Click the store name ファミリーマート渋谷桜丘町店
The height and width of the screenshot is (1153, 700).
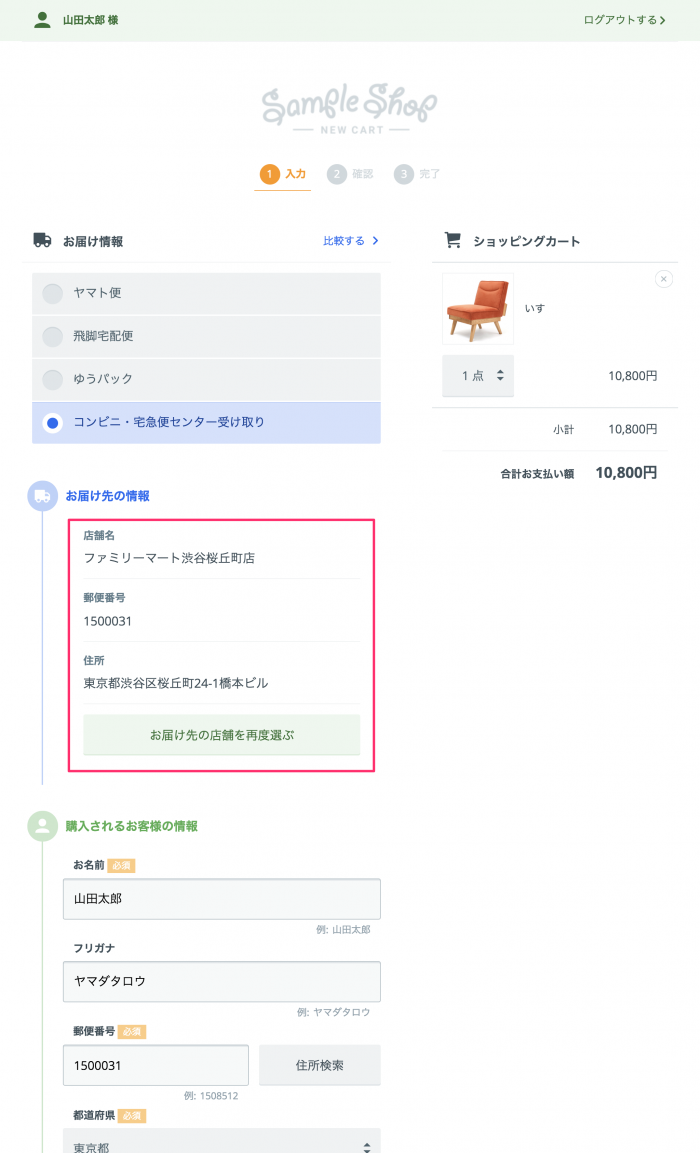coord(169,558)
